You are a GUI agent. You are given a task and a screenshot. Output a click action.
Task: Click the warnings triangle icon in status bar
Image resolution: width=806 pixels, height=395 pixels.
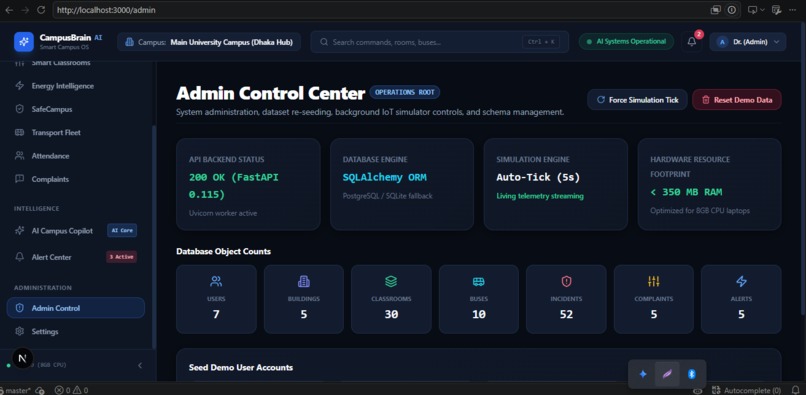pos(77,390)
